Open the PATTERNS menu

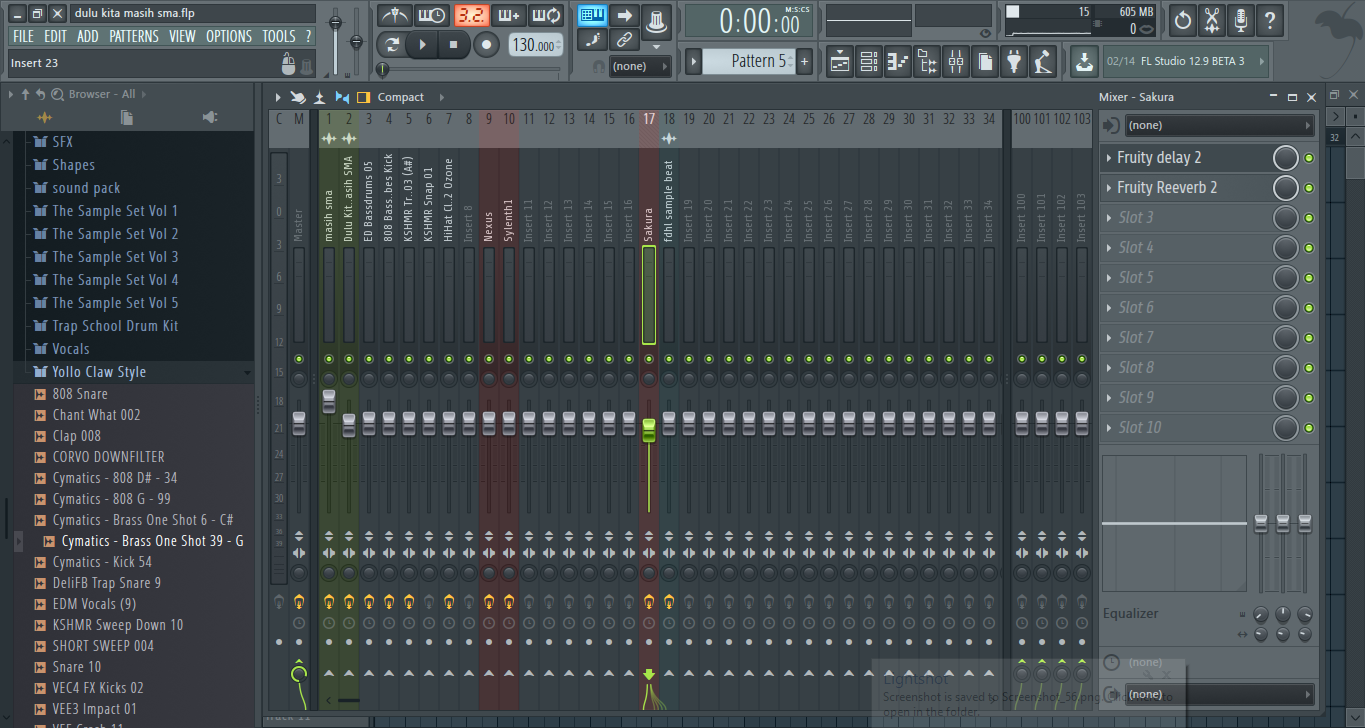point(134,36)
